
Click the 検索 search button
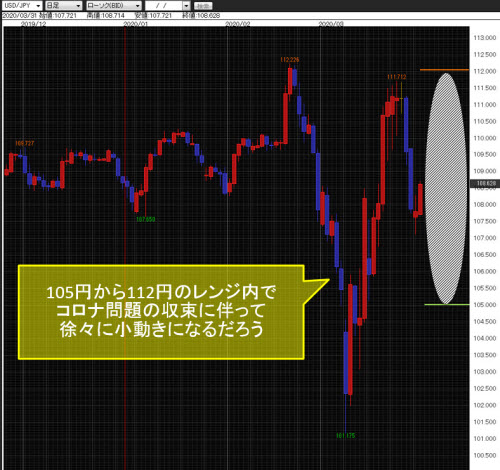pyautogui.click(x=203, y=6)
